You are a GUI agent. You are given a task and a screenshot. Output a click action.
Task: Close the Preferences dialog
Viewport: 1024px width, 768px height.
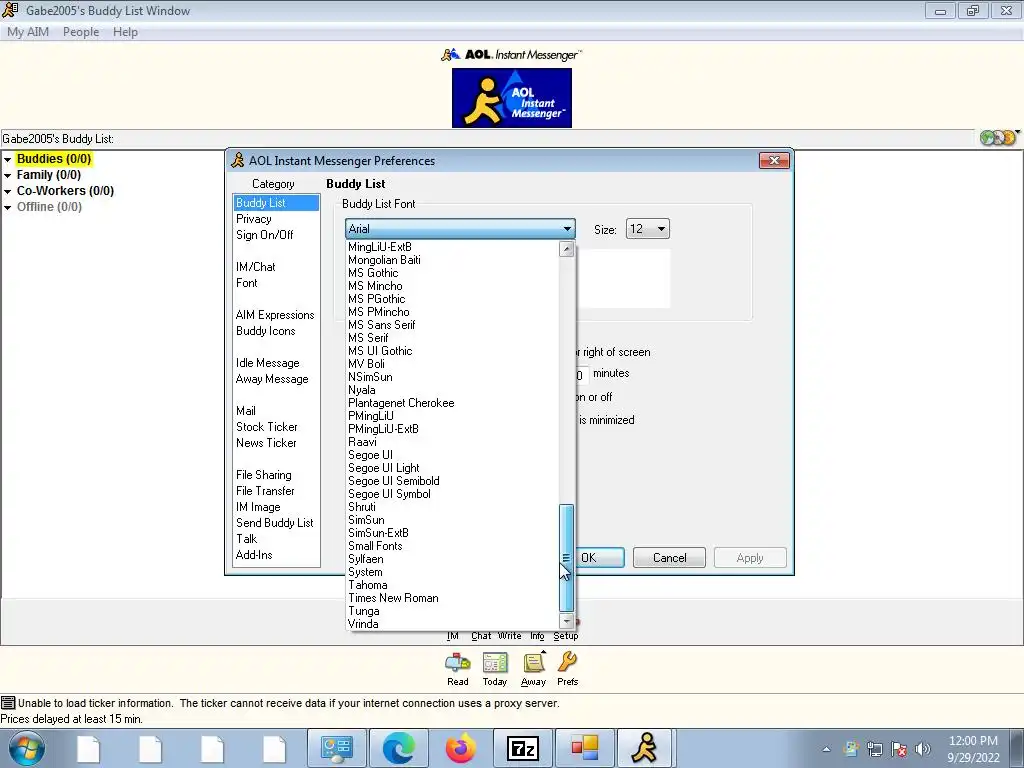pyautogui.click(x=775, y=161)
